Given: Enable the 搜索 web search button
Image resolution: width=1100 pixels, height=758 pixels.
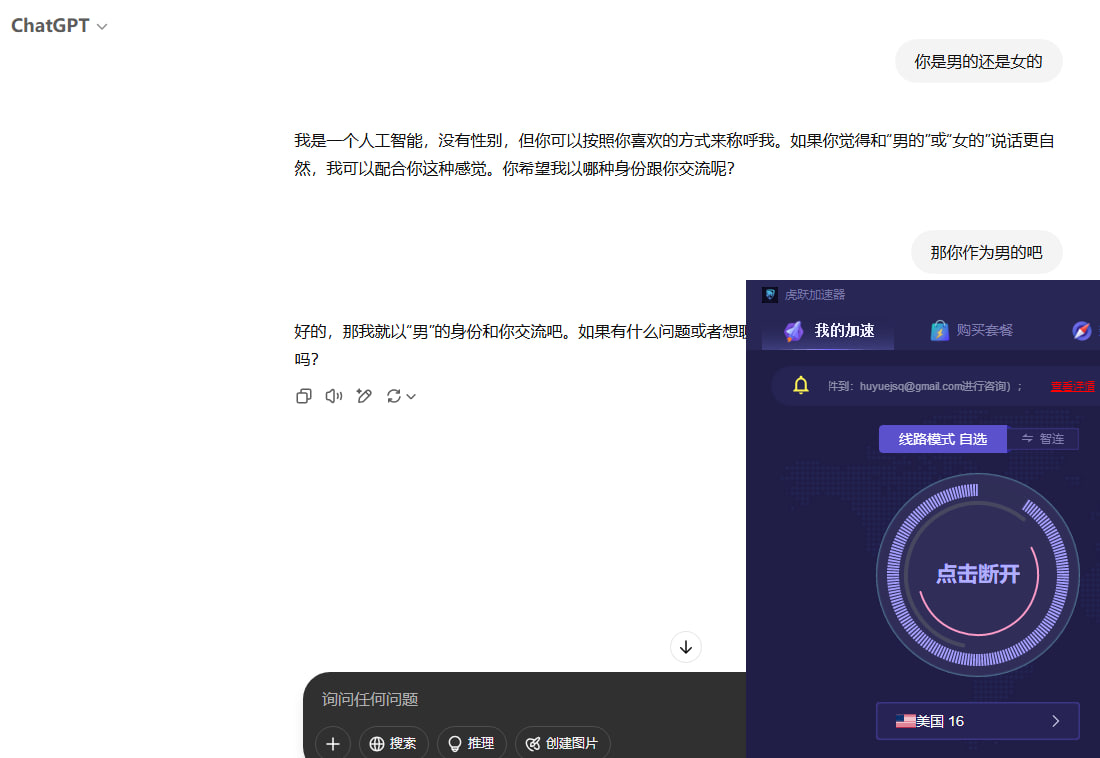Looking at the screenshot, I should 394,743.
